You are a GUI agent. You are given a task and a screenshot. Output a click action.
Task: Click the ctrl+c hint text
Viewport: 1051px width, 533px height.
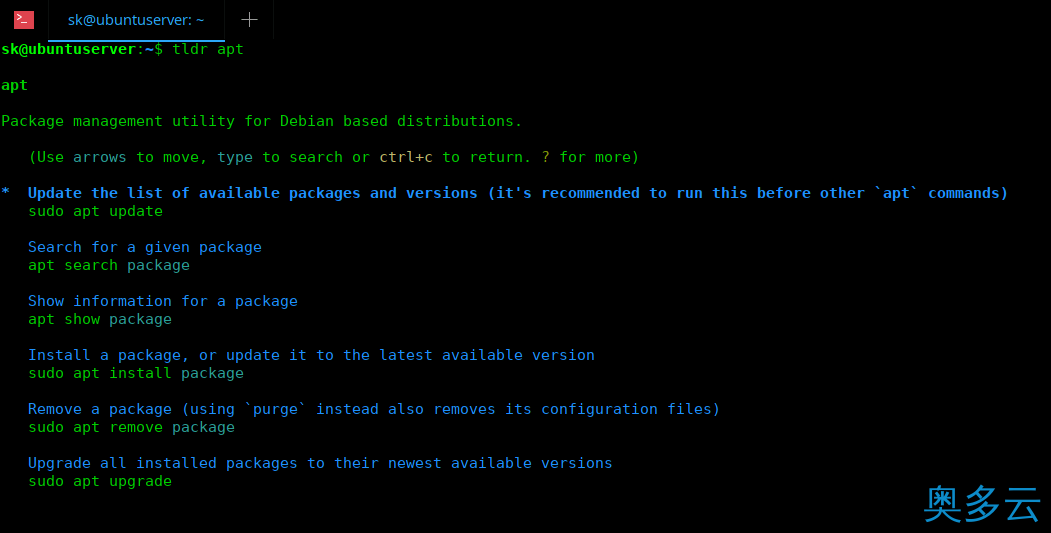(406, 157)
